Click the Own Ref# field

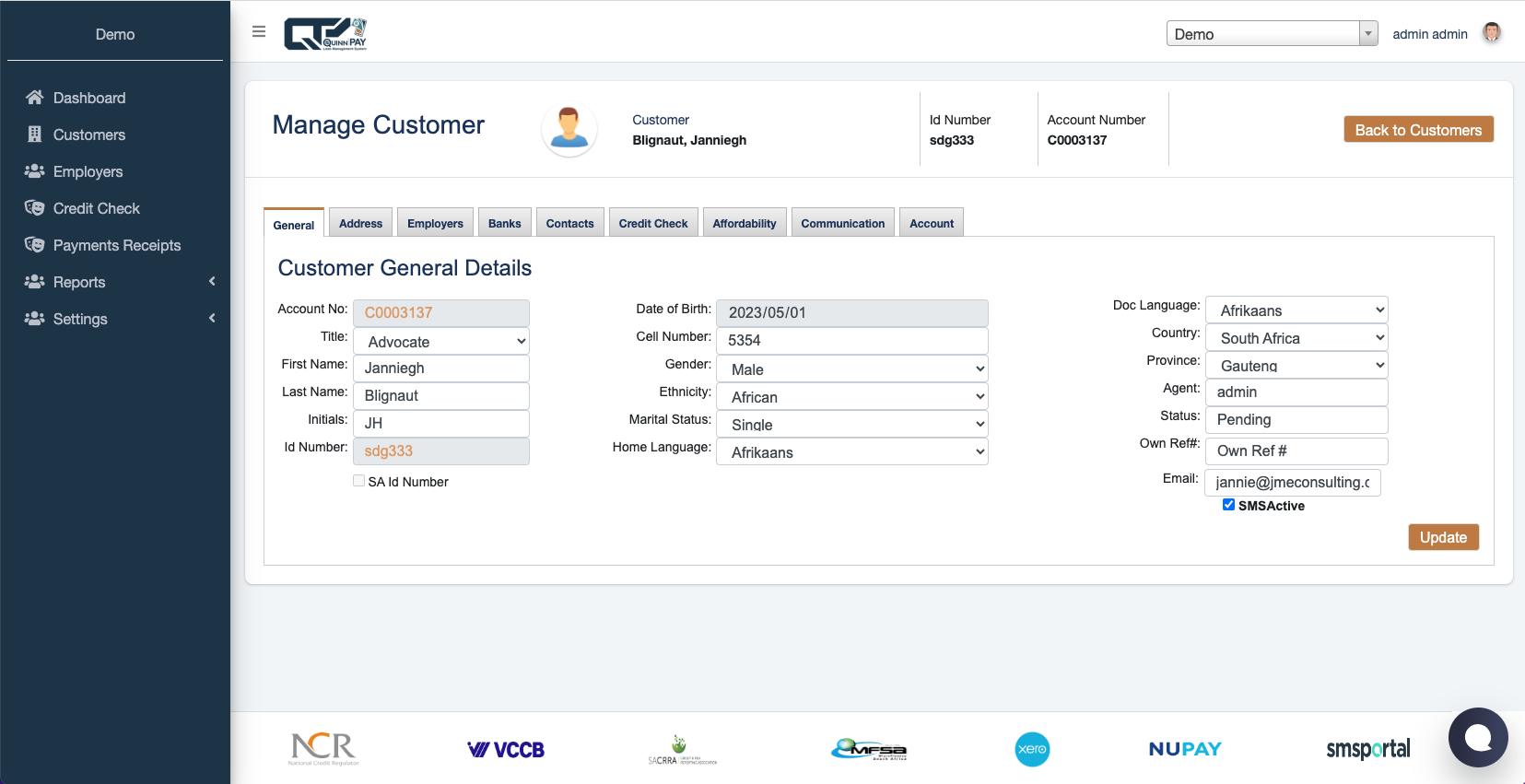coord(1296,451)
